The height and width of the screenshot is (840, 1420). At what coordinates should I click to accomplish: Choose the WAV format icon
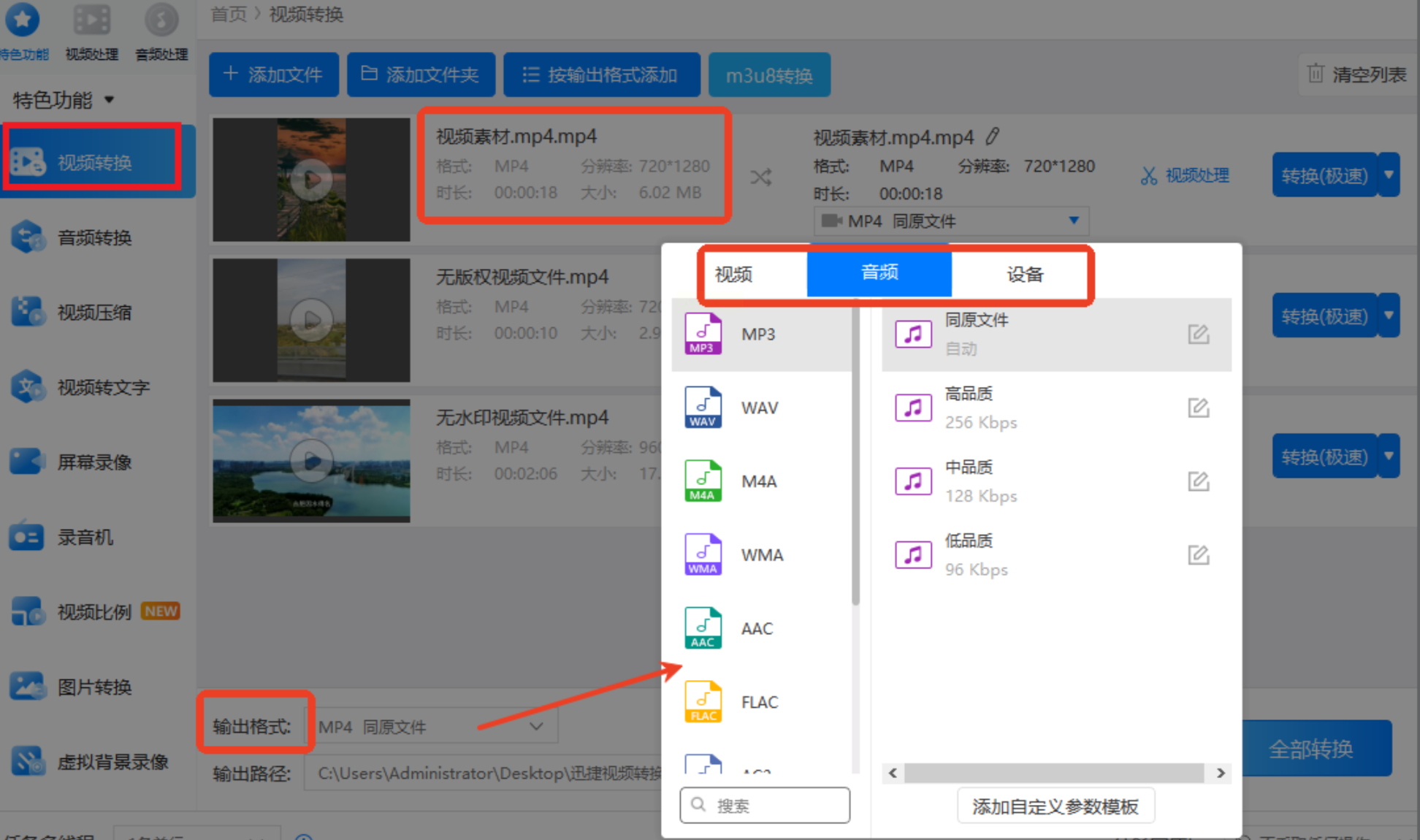point(703,408)
